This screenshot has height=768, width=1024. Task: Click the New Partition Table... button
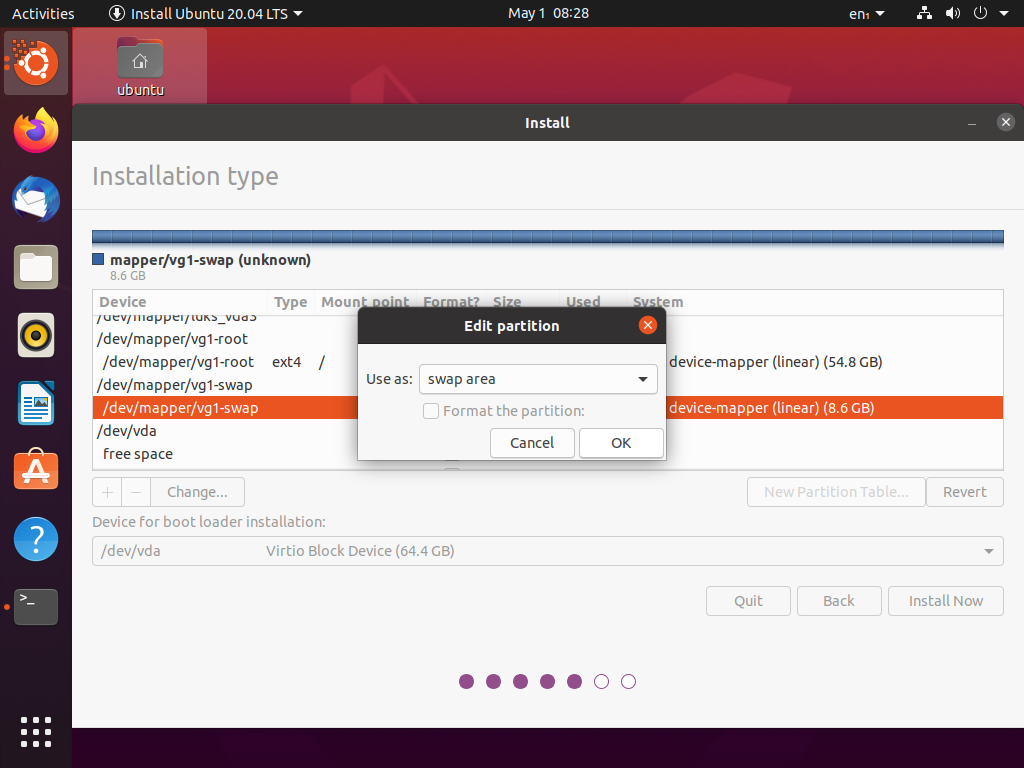click(x=836, y=492)
